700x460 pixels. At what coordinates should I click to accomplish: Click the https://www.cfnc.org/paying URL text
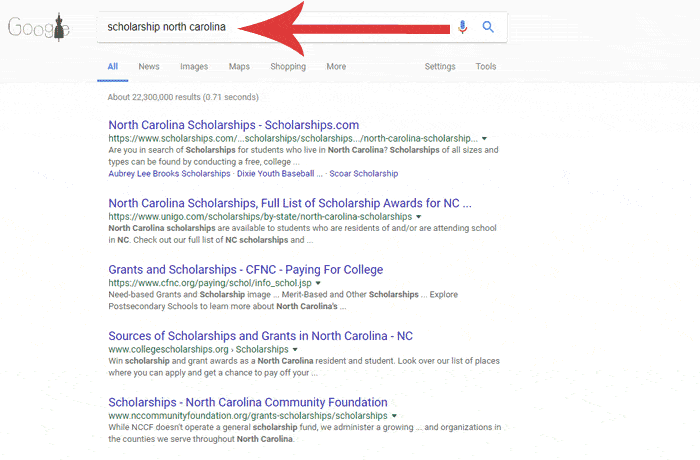[210, 283]
